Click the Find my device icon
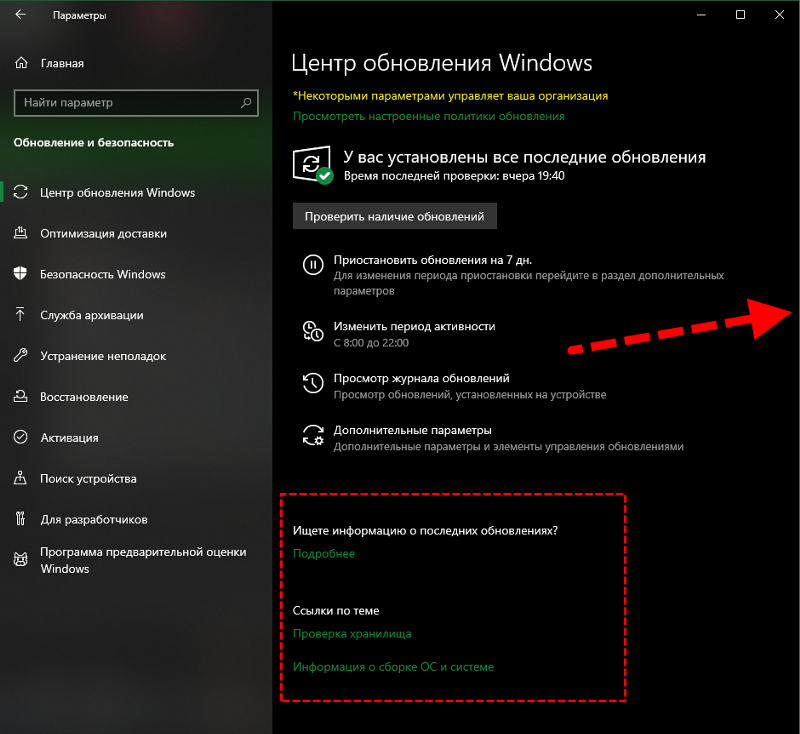 (20, 478)
